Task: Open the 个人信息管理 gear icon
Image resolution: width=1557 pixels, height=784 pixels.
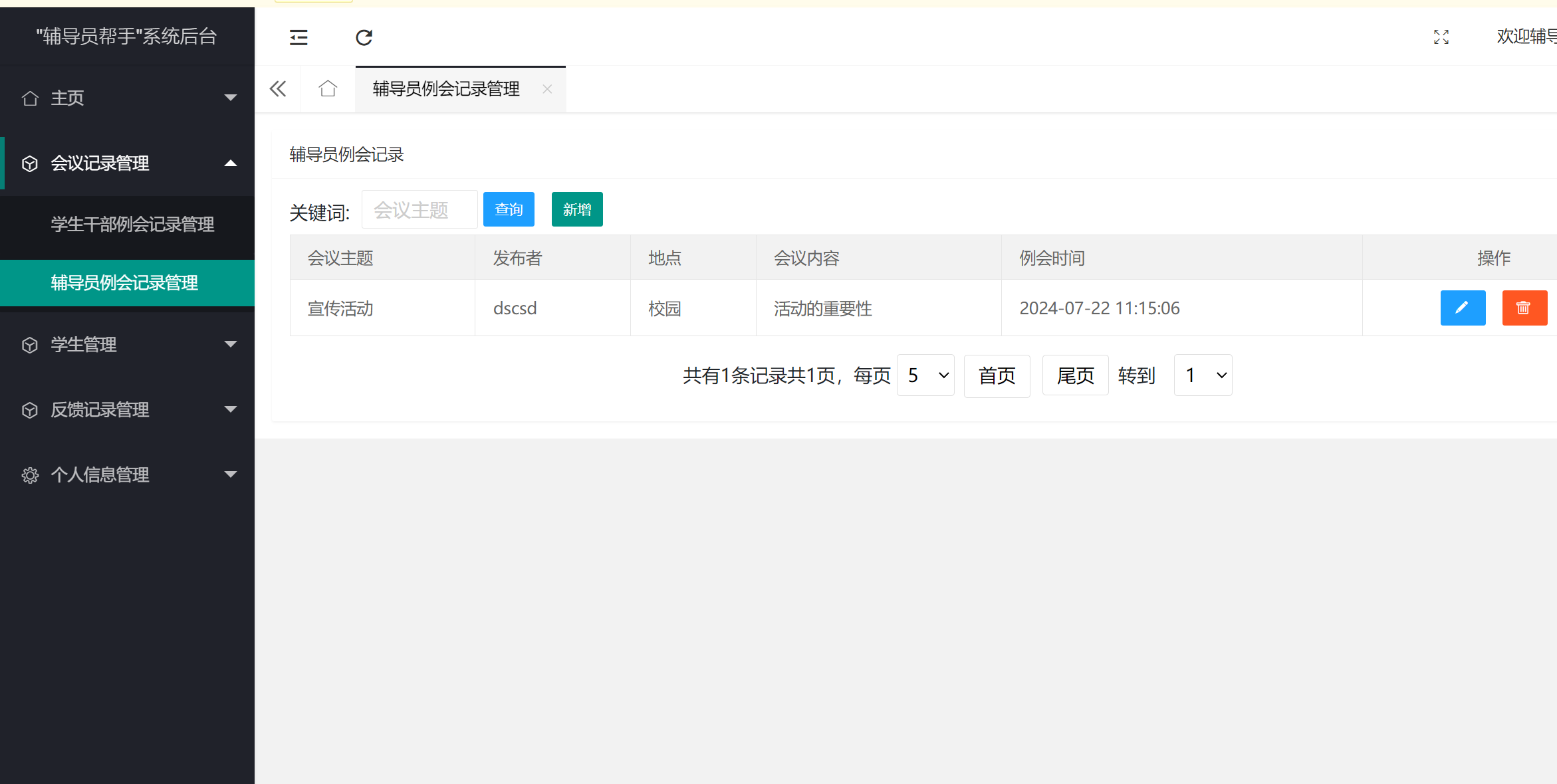Action: pyautogui.click(x=30, y=474)
